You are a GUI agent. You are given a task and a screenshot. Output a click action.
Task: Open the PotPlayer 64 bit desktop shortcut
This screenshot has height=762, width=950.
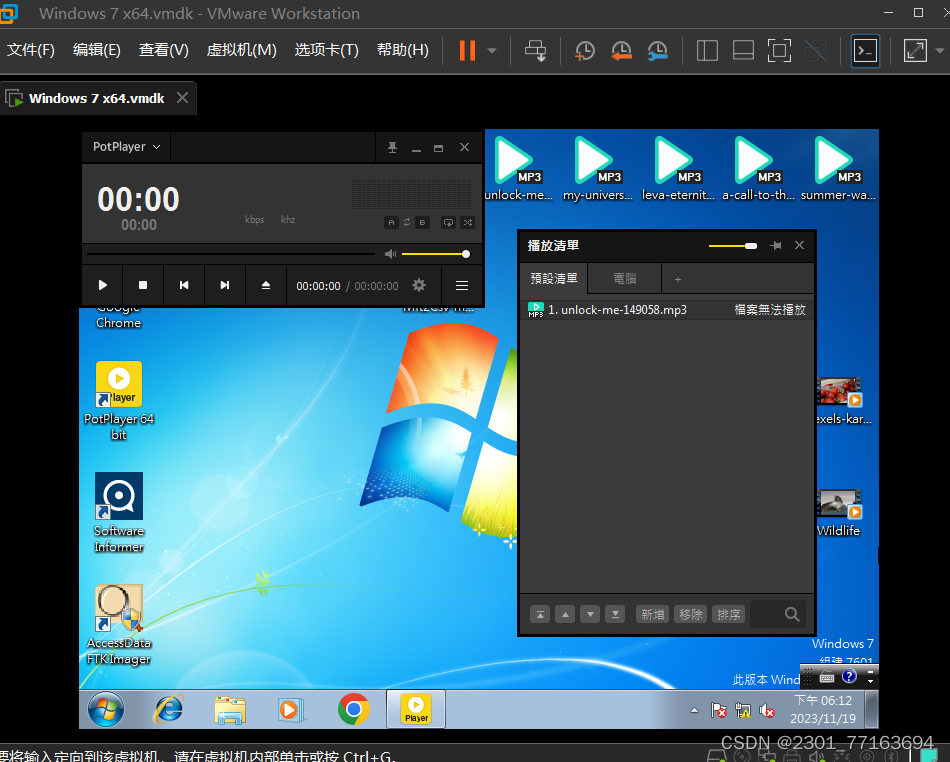(x=119, y=401)
